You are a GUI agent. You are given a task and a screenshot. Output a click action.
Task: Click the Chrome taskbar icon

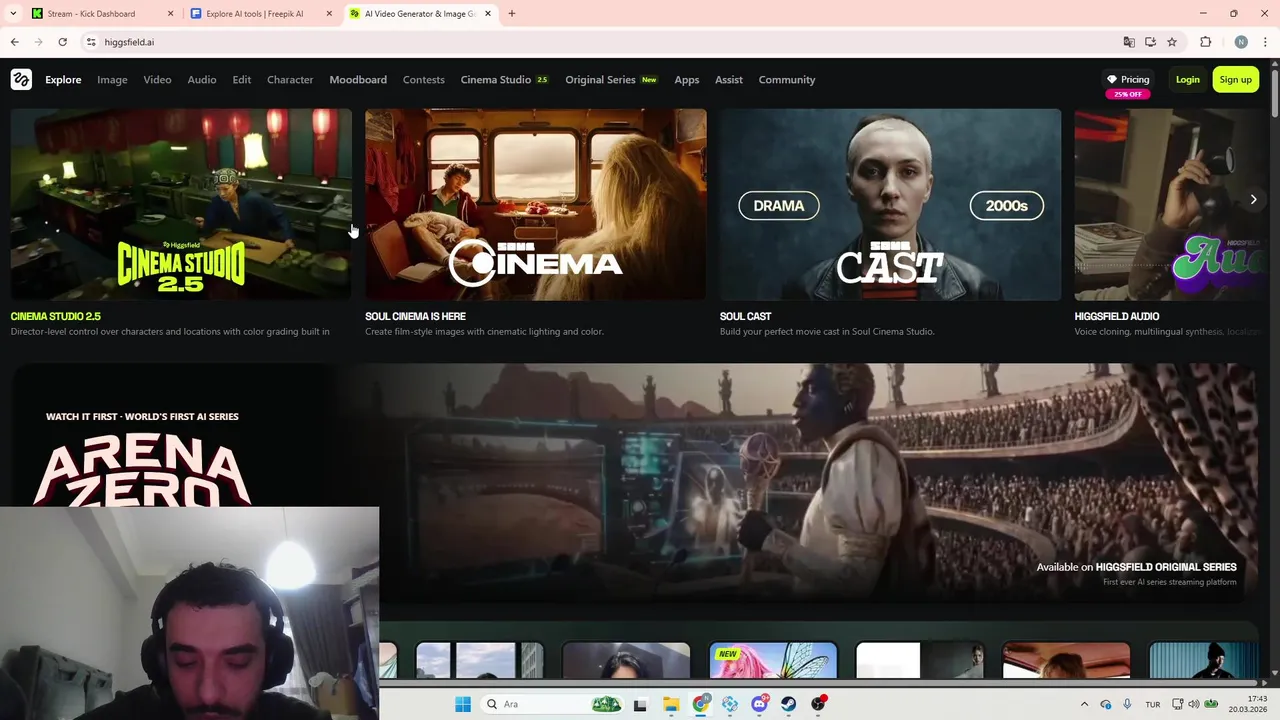click(x=701, y=704)
